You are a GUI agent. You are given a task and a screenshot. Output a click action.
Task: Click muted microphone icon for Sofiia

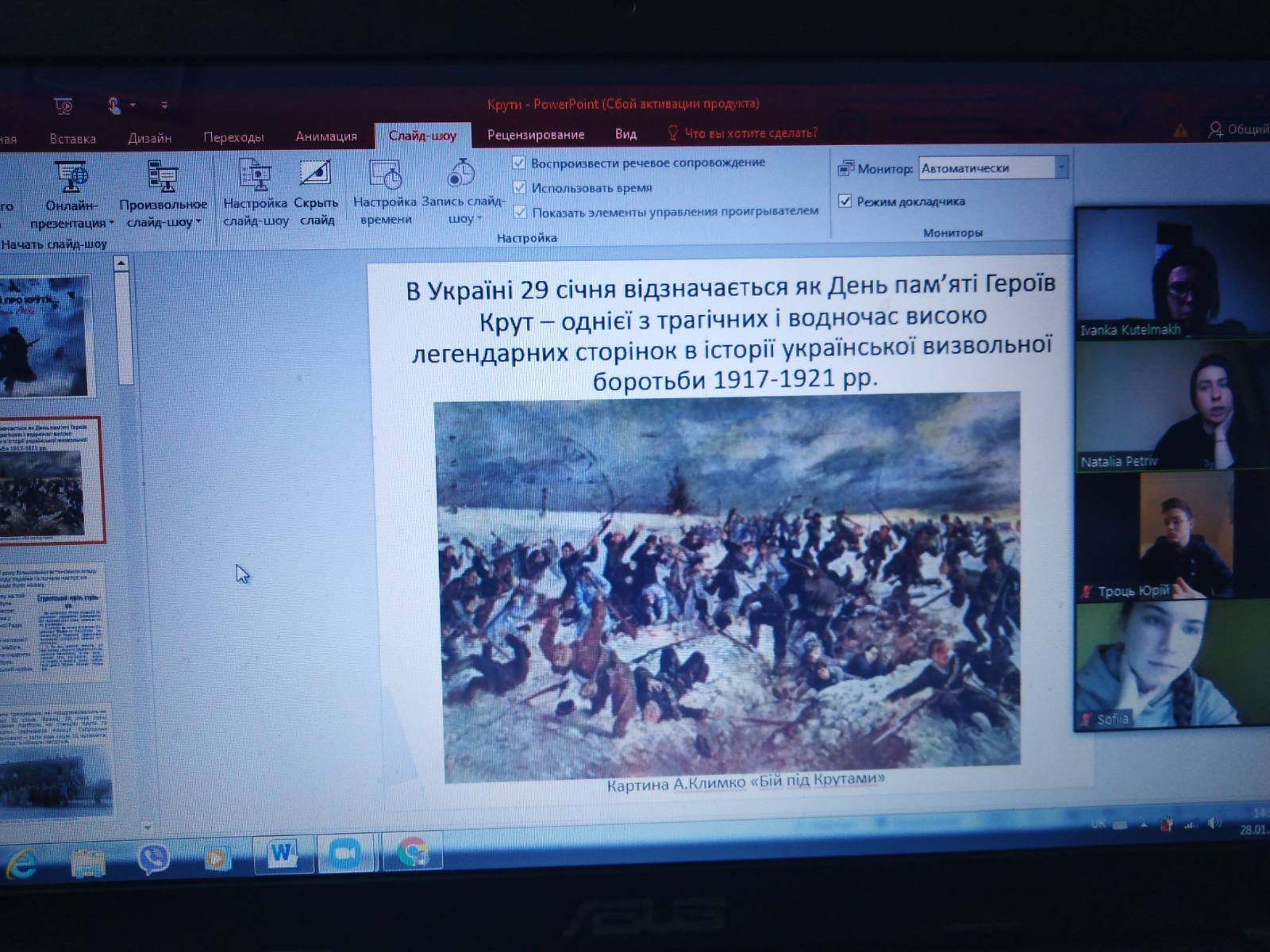(1086, 720)
